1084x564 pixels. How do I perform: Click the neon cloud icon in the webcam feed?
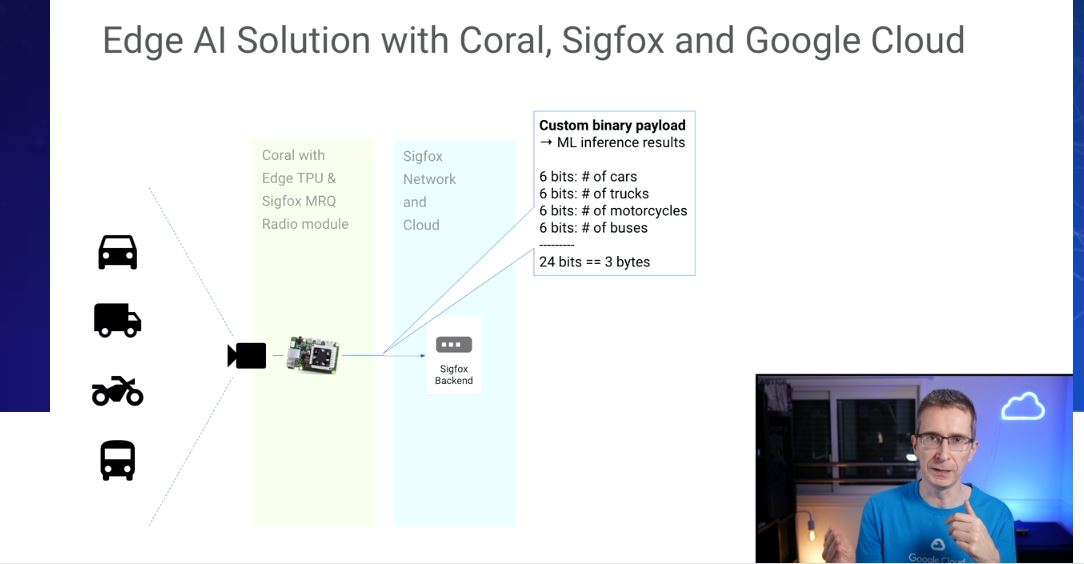tap(1022, 406)
